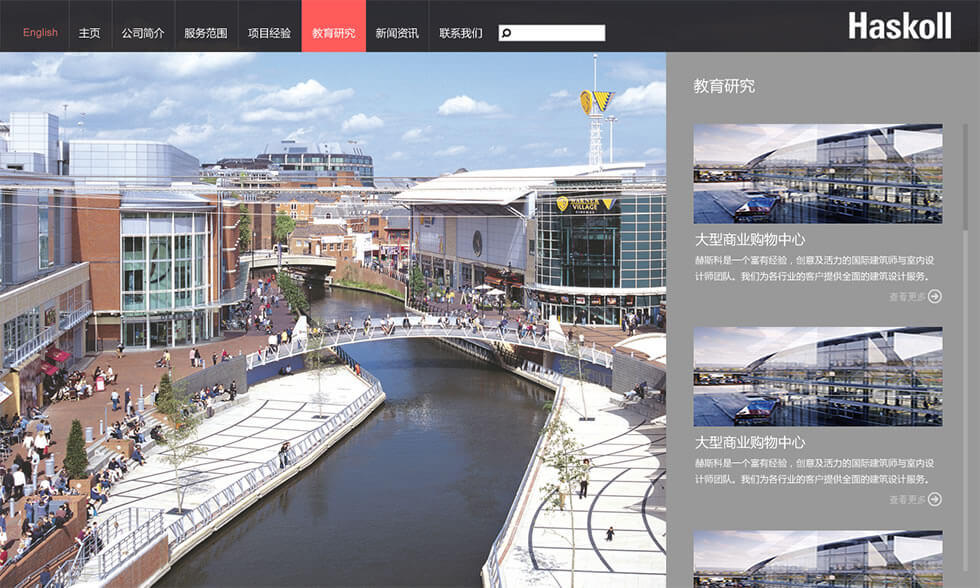
Task: Open the third, partly visible building thumbnail
Action: (818, 559)
